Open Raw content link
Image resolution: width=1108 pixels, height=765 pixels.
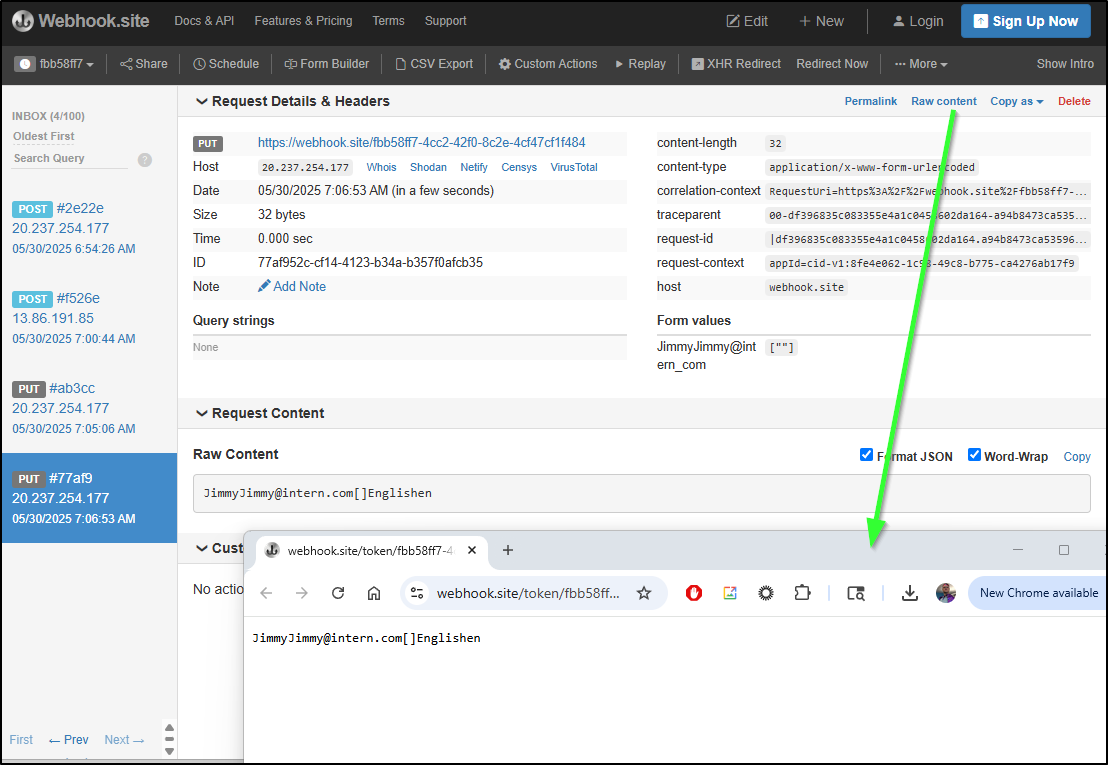[x=943, y=101]
